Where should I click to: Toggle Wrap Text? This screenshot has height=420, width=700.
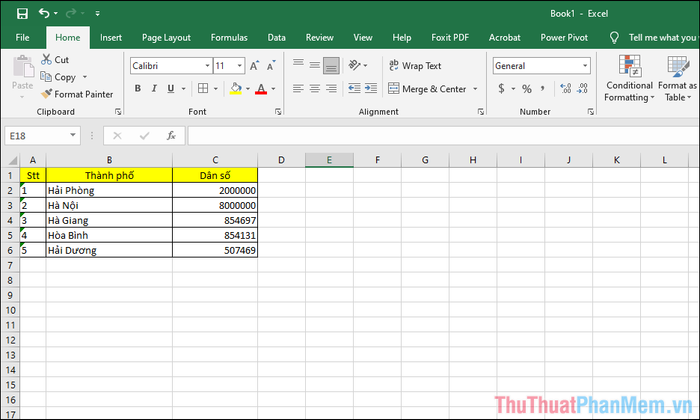[415, 66]
